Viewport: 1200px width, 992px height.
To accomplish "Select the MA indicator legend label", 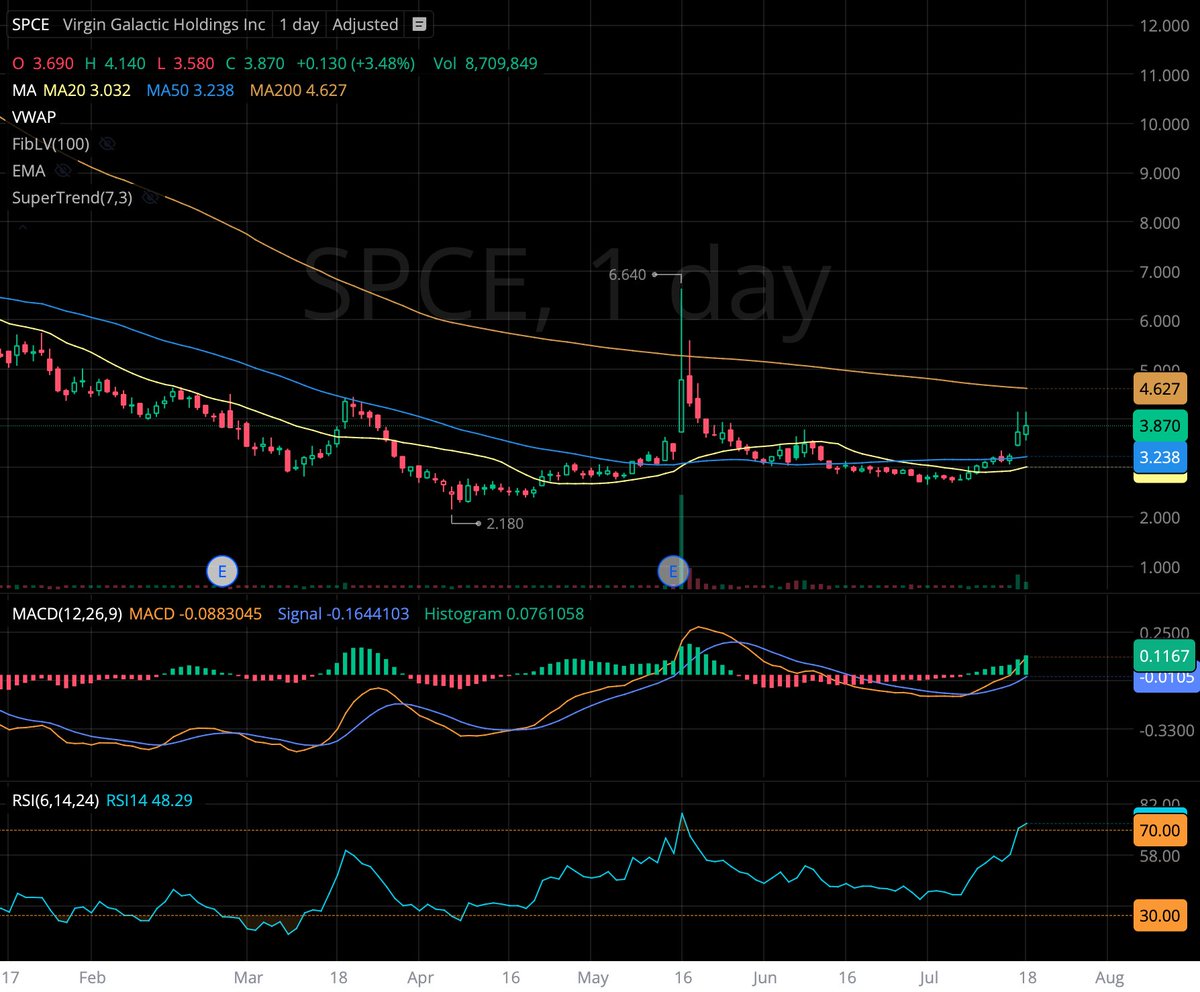I will [x=23, y=90].
